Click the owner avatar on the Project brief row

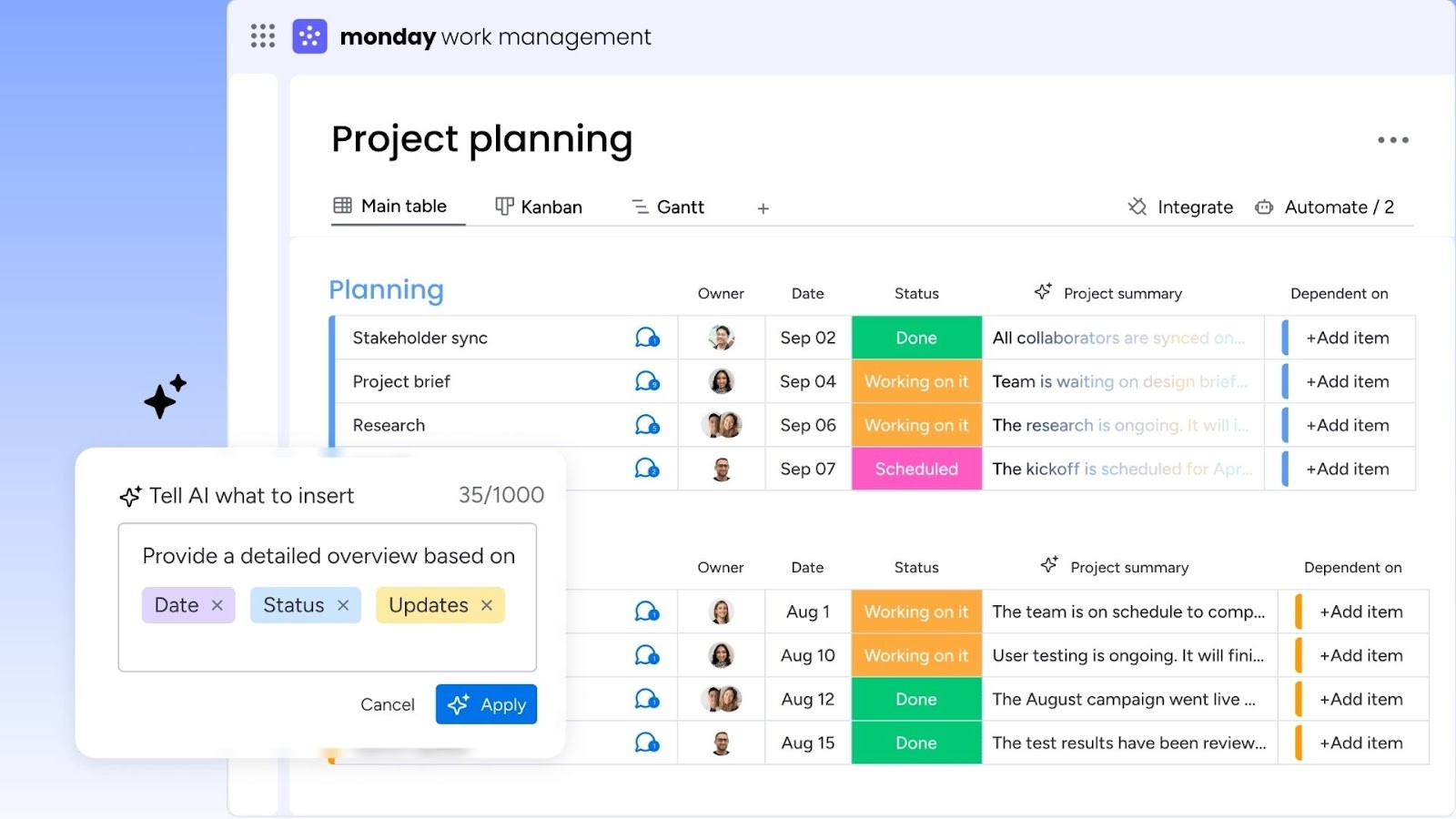(x=721, y=381)
